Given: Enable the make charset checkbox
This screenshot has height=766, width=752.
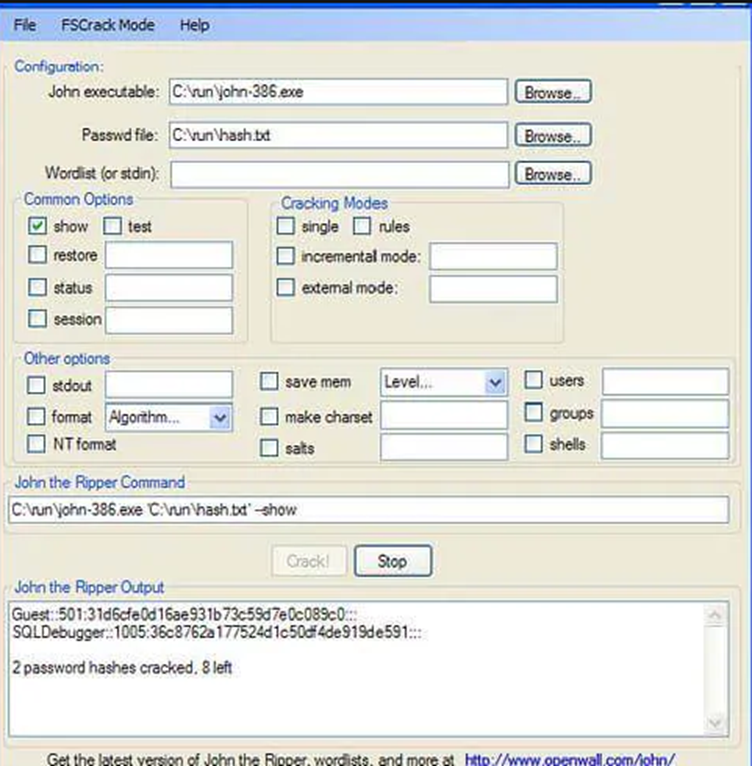Looking at the screenshot, I should click(x=269, y=416).
